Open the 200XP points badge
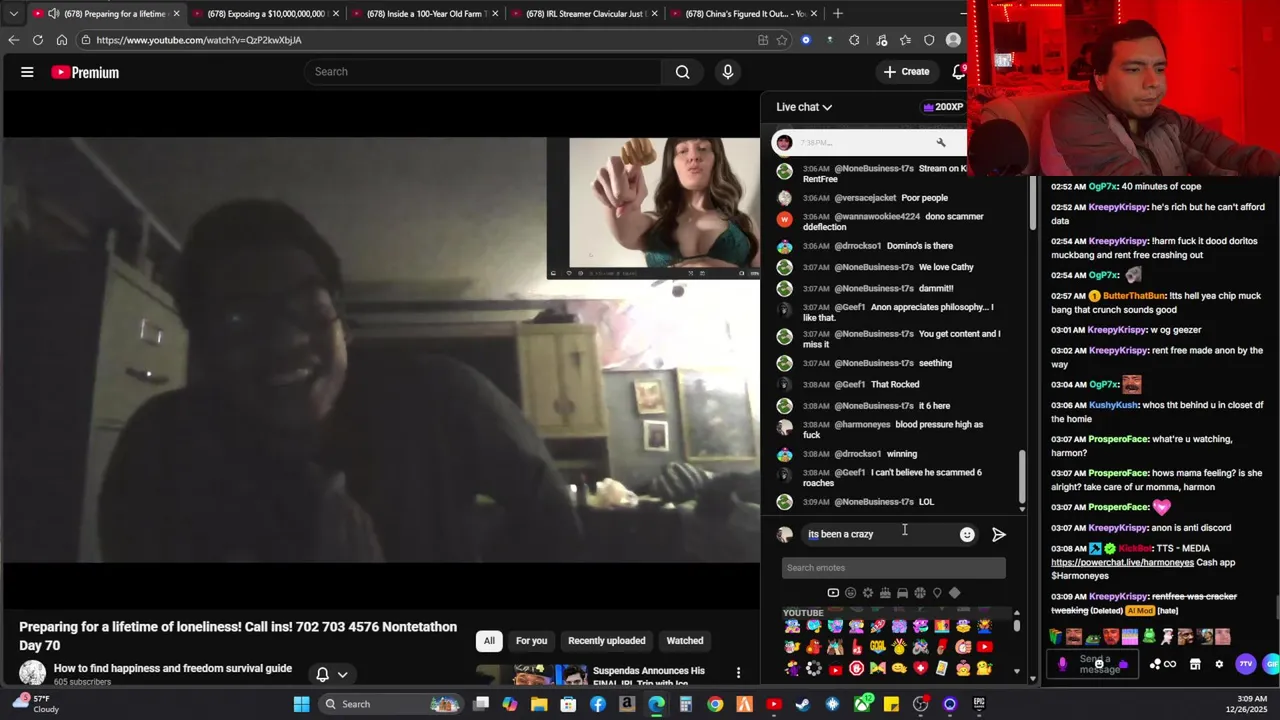1280x720 pixels. tap(943, 107)
